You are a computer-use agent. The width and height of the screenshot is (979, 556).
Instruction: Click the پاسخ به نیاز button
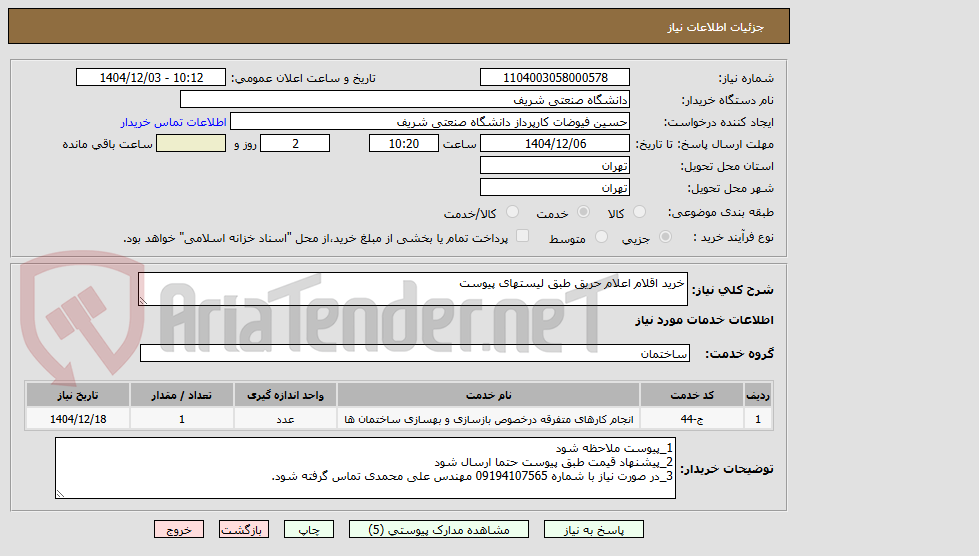(x=593, y=530)
